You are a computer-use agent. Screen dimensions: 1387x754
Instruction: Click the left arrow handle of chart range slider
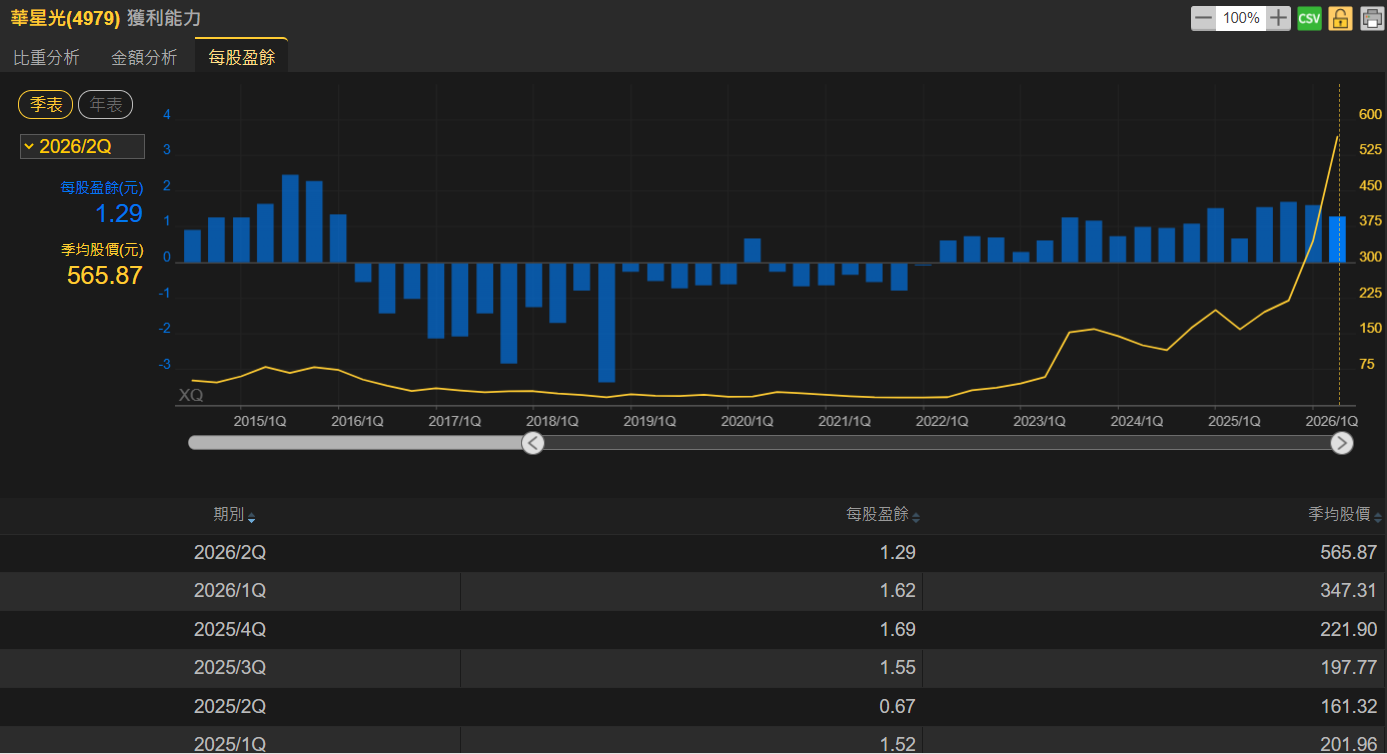click(x=533, y=443)
